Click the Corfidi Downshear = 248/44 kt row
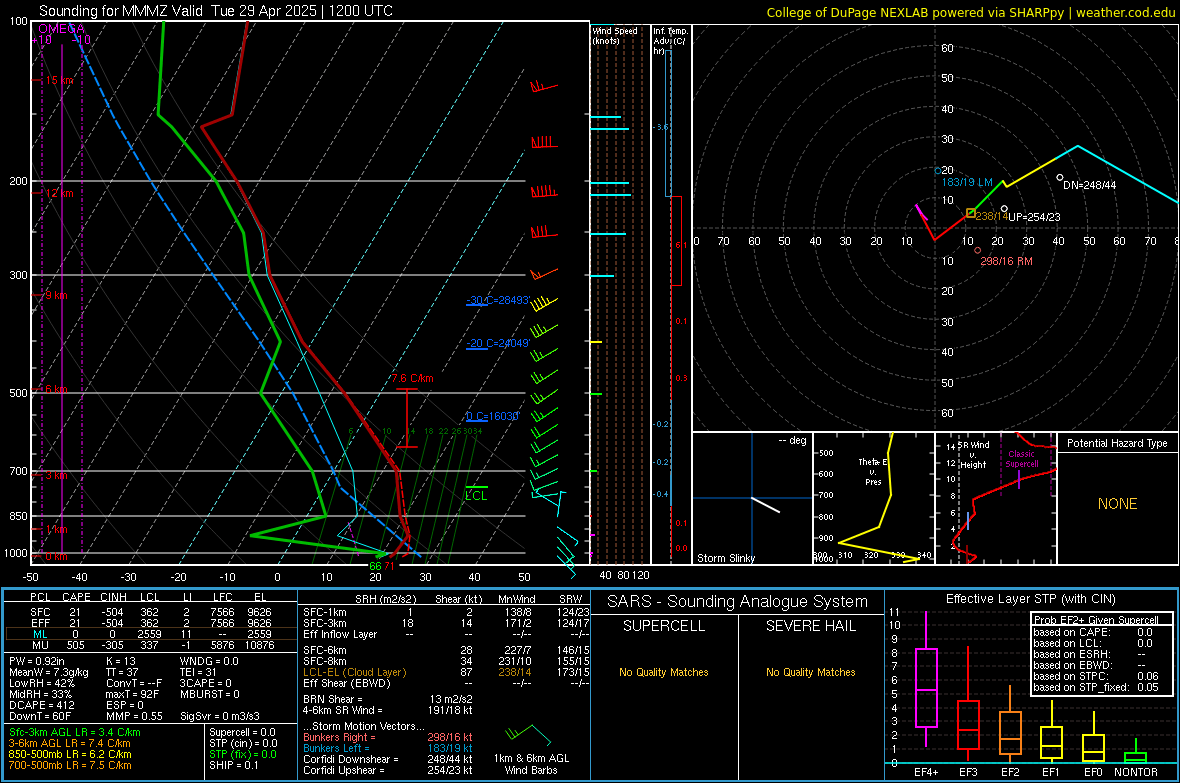The image size is (1180, 783). pyautogui.click(x=388, y=759)
